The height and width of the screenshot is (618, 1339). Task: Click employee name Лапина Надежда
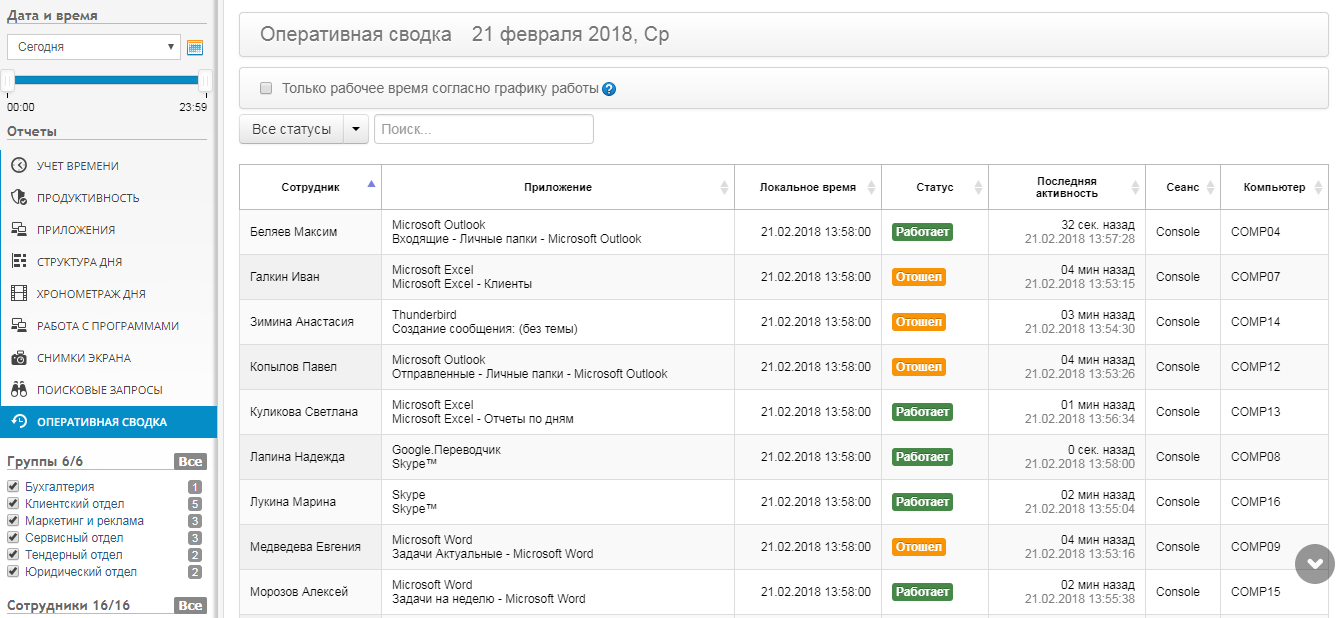click(297, 457)
